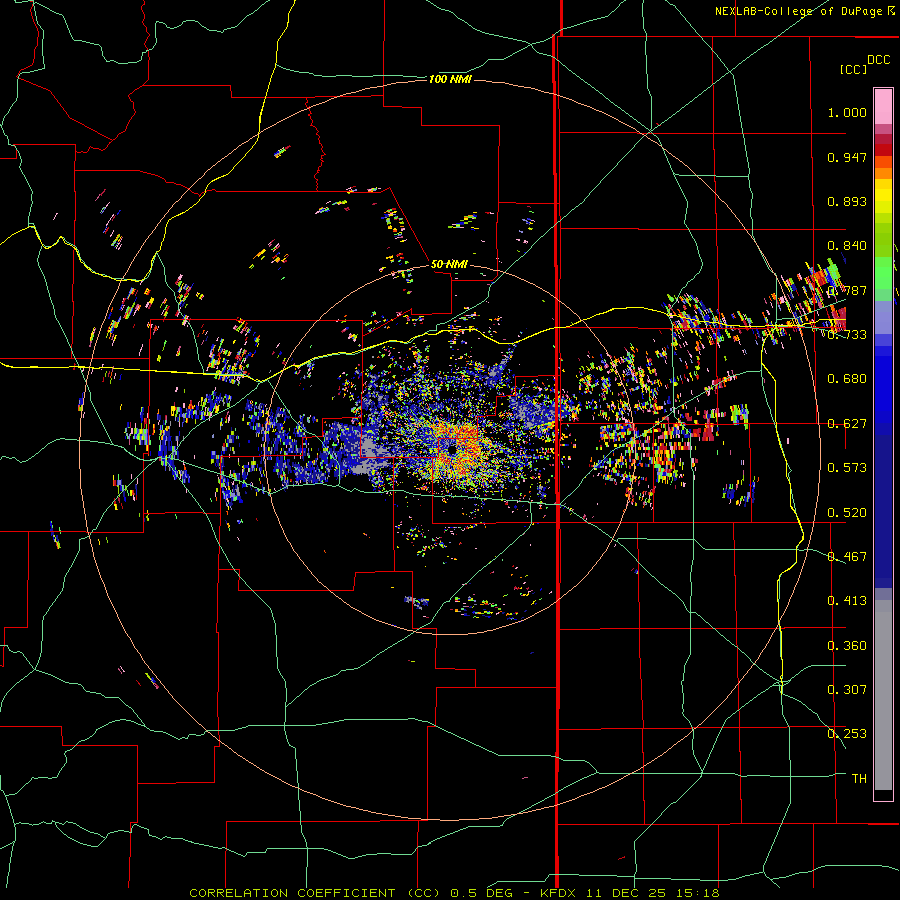Click the 0.520 legend value
This screenshot has height=900, width=900.
847,513
